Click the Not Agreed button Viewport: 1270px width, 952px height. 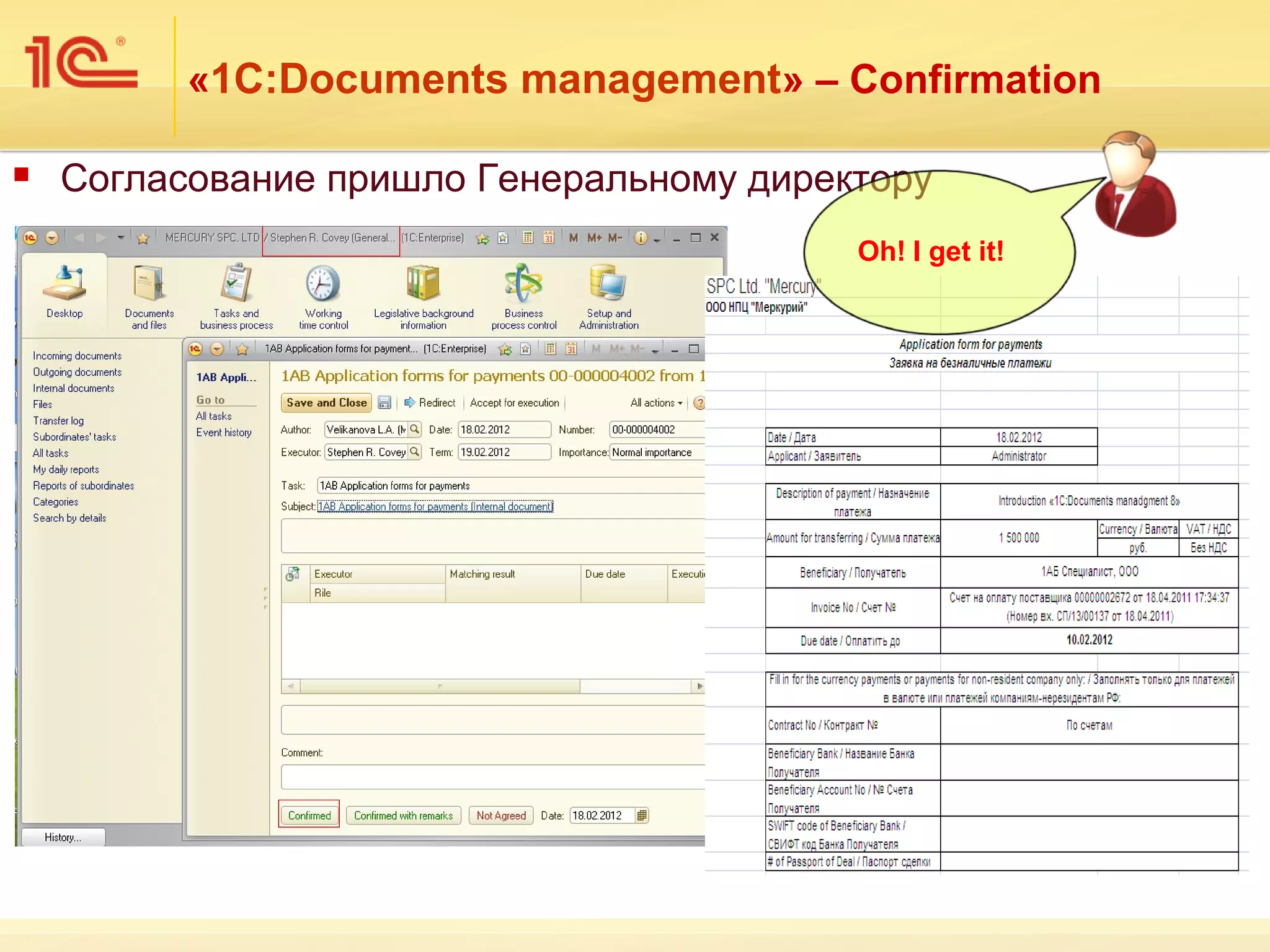coord(501,815)
